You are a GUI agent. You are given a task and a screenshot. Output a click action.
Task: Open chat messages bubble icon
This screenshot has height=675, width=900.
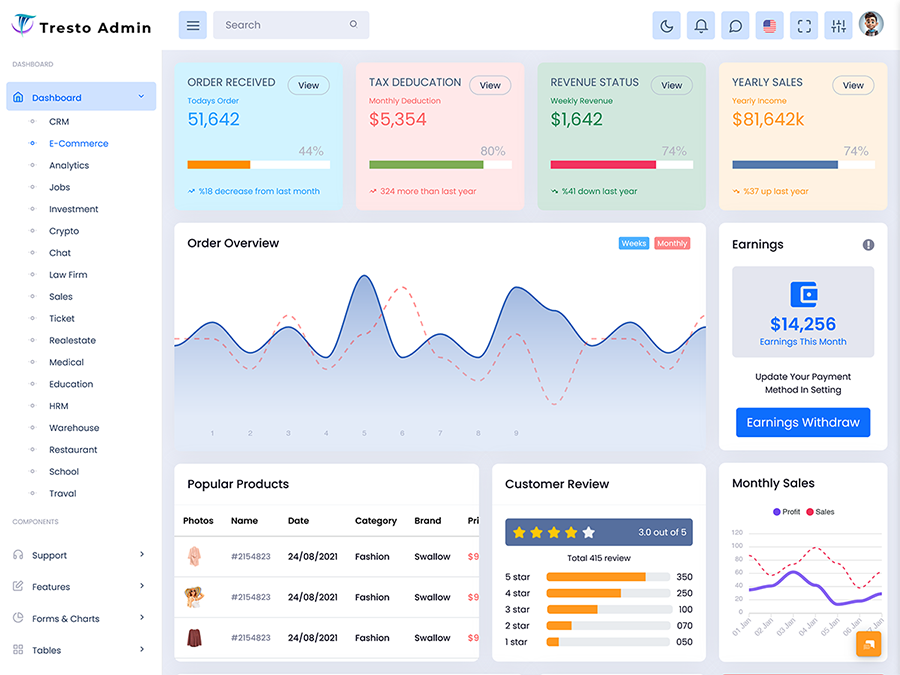point(735,26)
